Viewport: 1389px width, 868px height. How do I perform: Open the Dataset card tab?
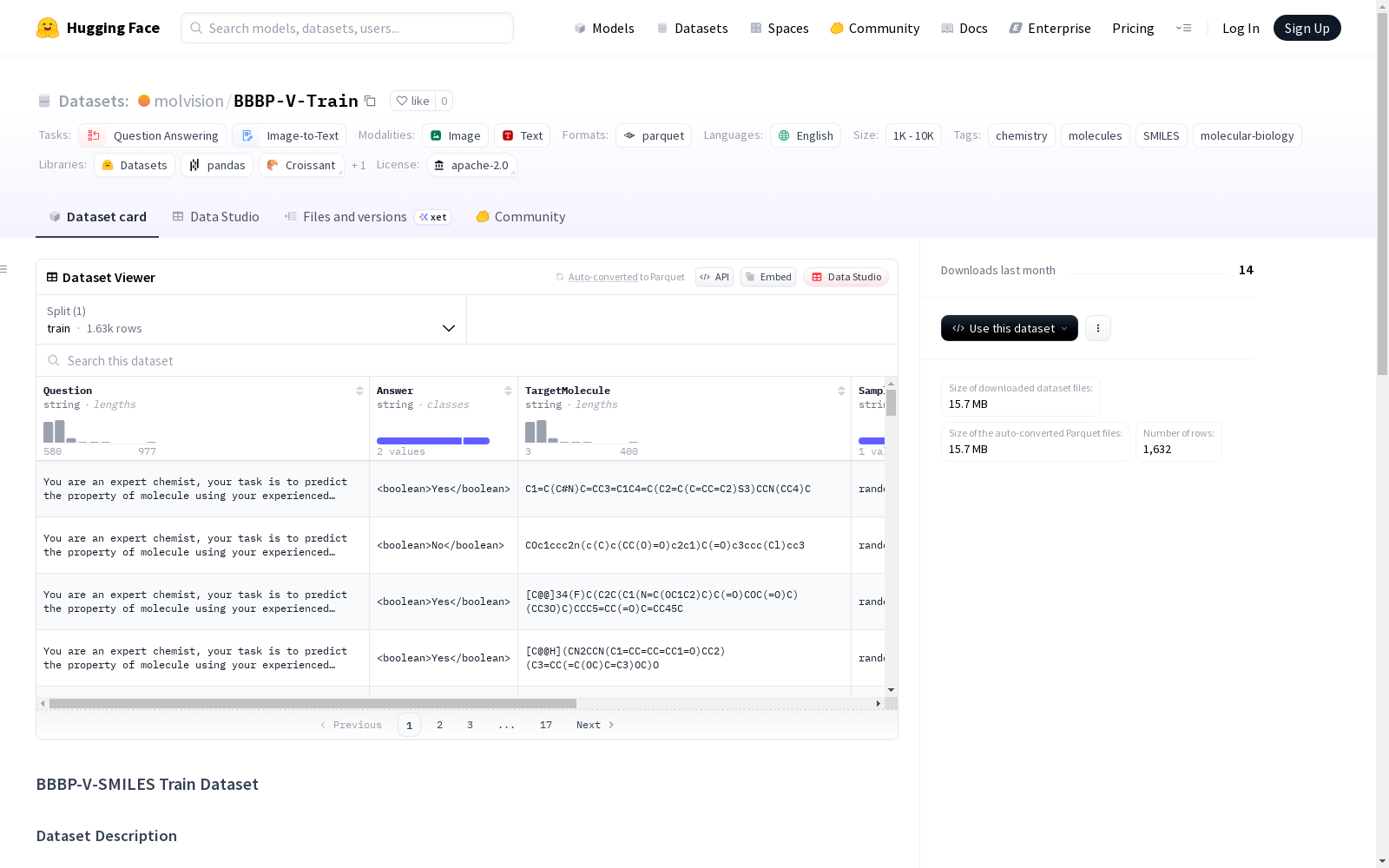(97, 217)
